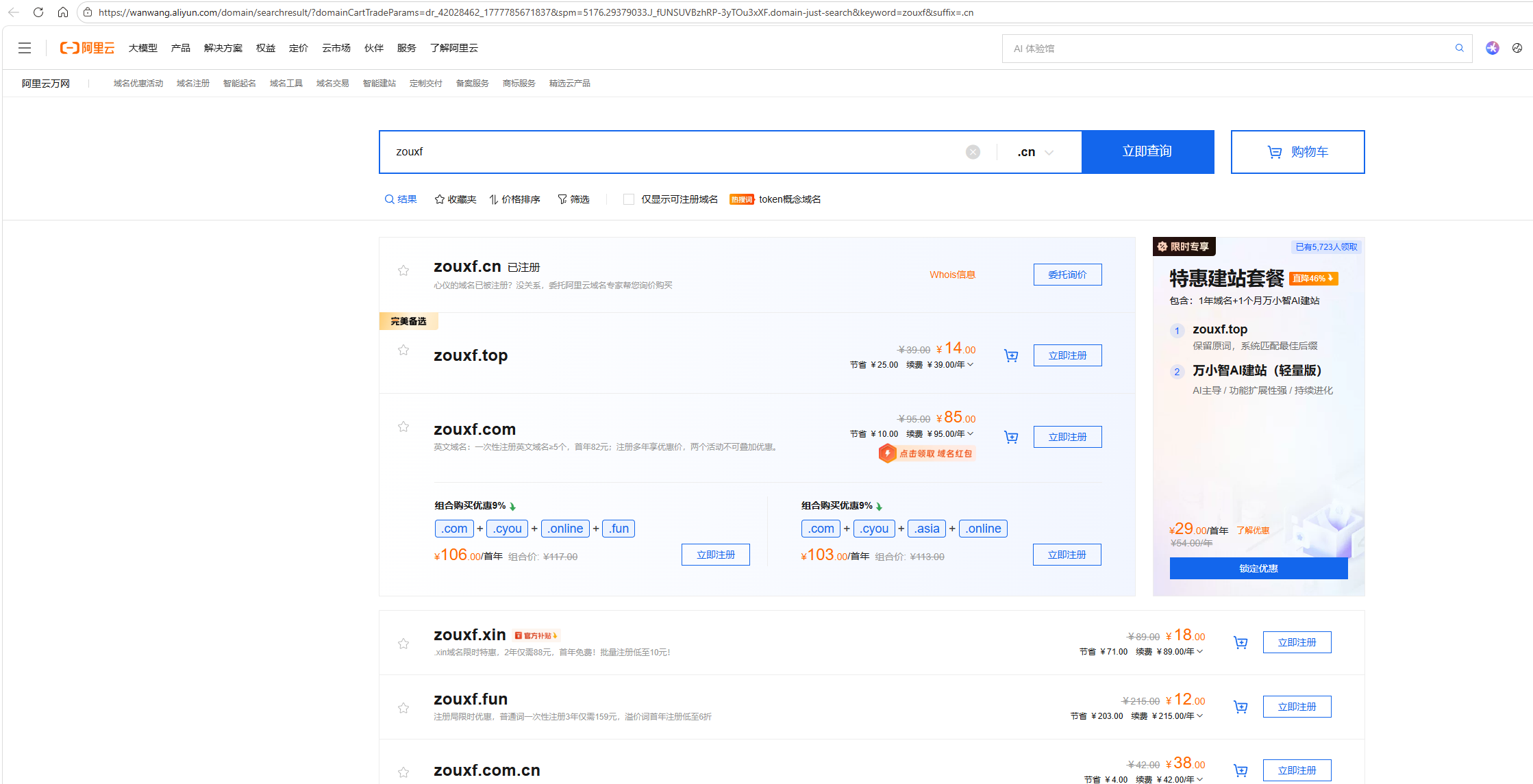Click 立即注册 for zouxf.com
The width and height of the screenshot is (1533, 784).
[x=1068, y=437]
